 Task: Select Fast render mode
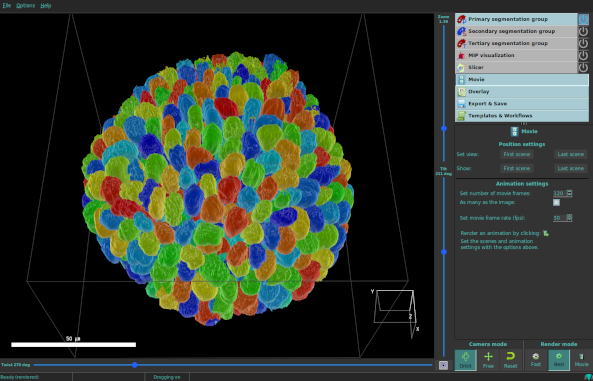[536, 360]
